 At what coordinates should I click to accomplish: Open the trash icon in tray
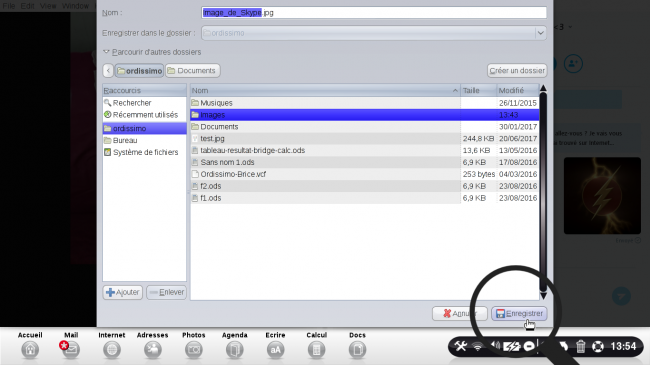point(580,346)
